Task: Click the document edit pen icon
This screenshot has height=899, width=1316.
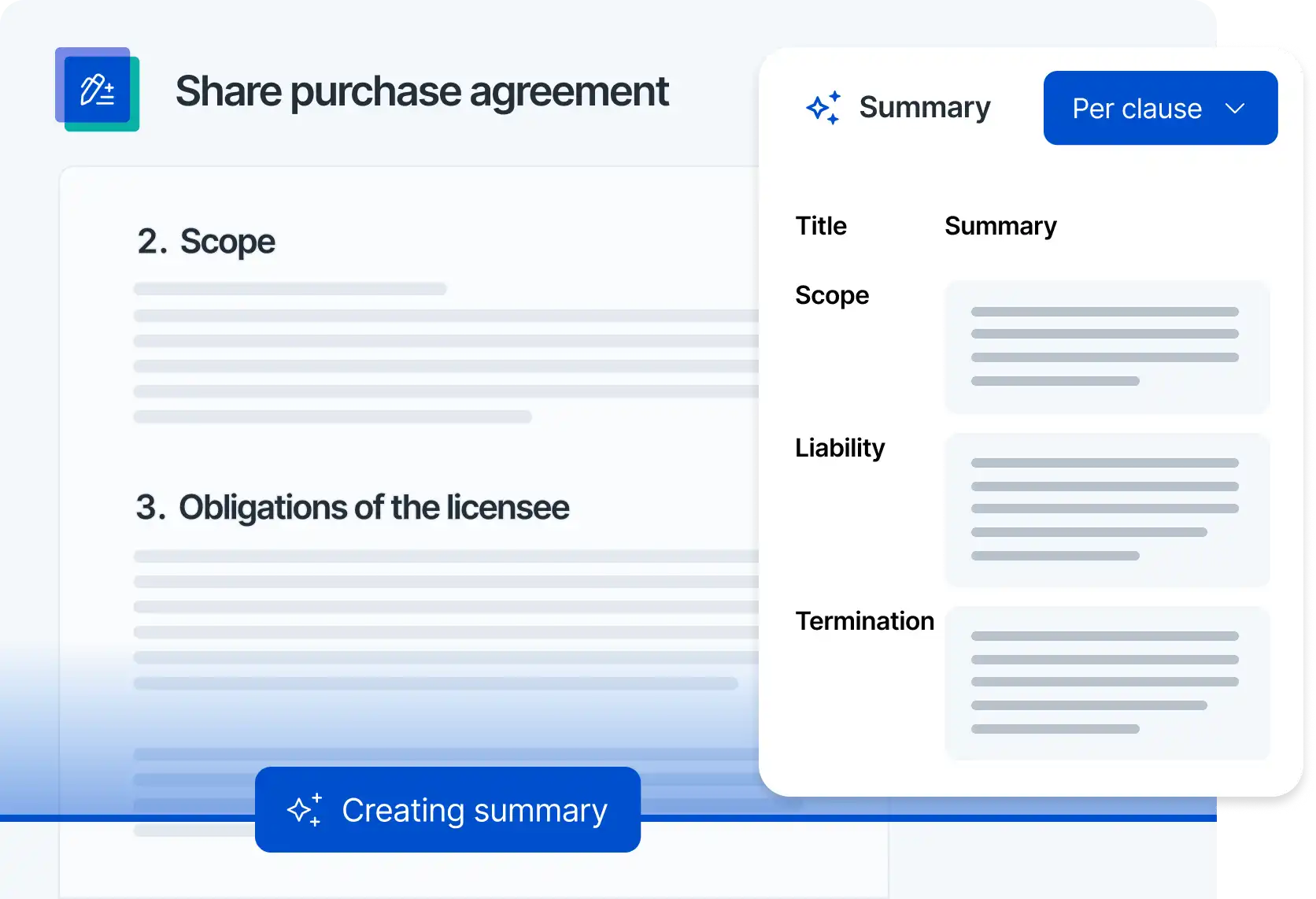Action: (x=97, y=90)
